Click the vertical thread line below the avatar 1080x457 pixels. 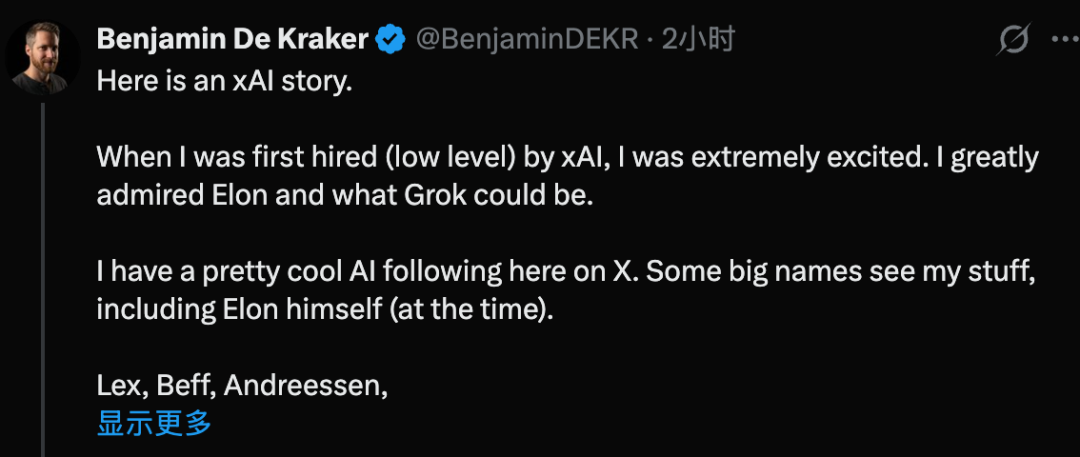pos(43,280)
